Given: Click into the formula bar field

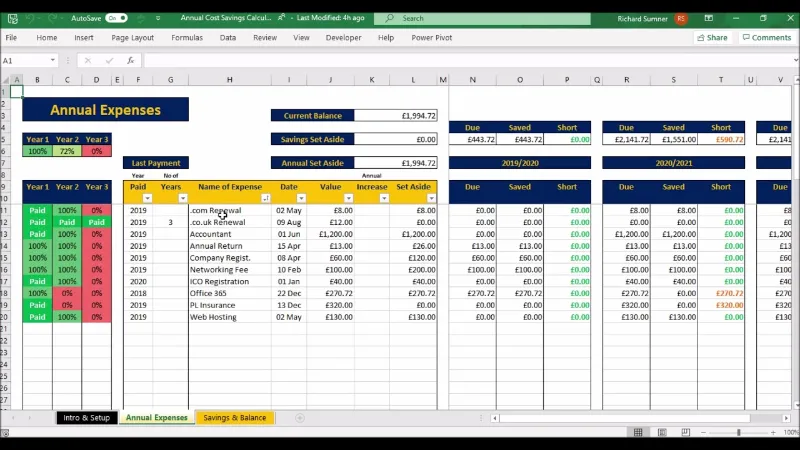Looking at the screenshot, I should point(467,60).
